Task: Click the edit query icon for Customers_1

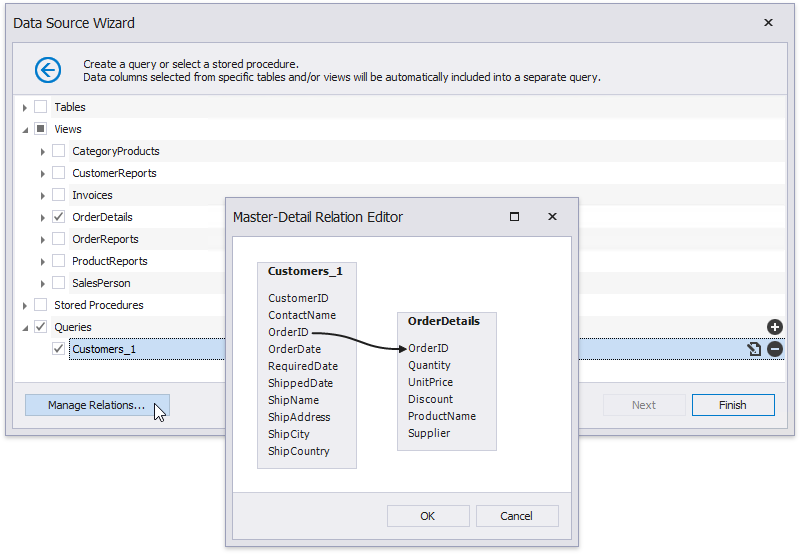Action: tap(754, 349)
